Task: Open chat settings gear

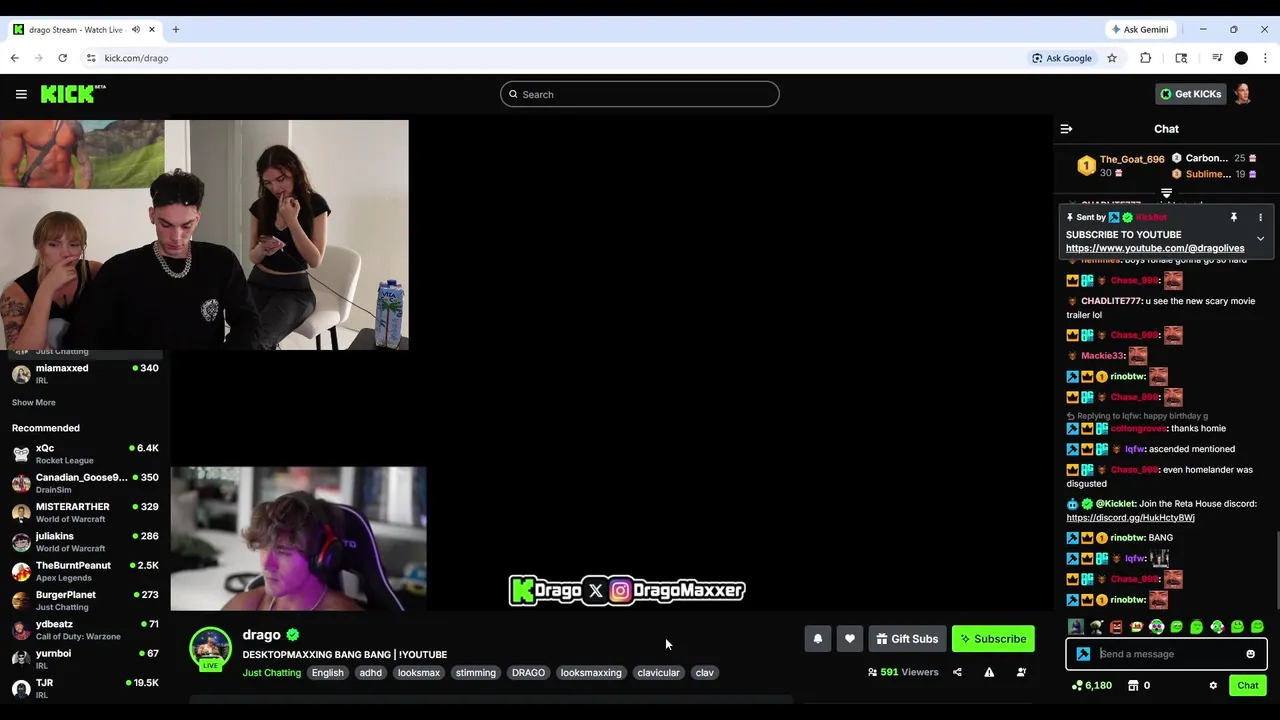Action: pos(1213,686)
